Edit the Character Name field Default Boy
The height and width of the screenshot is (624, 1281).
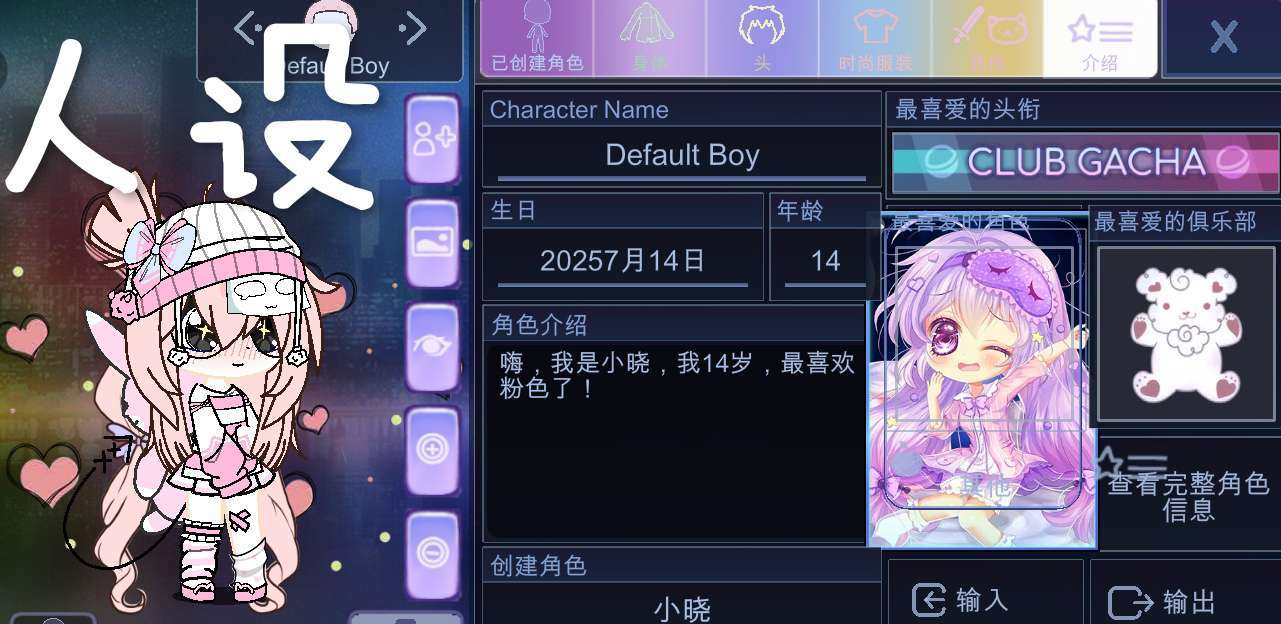pos(682,157)
